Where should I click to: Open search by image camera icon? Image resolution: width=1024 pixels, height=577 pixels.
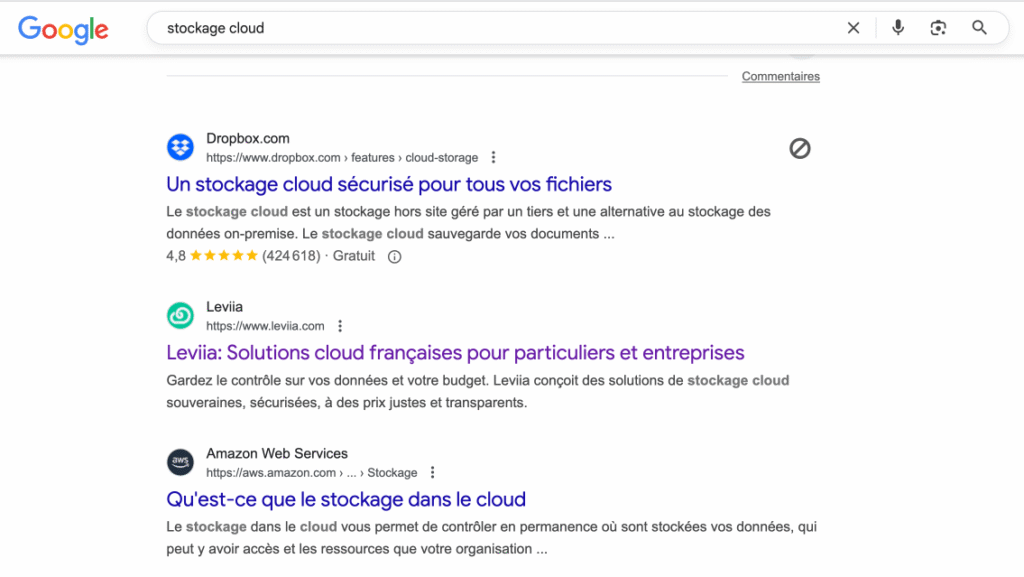[938, 28]
